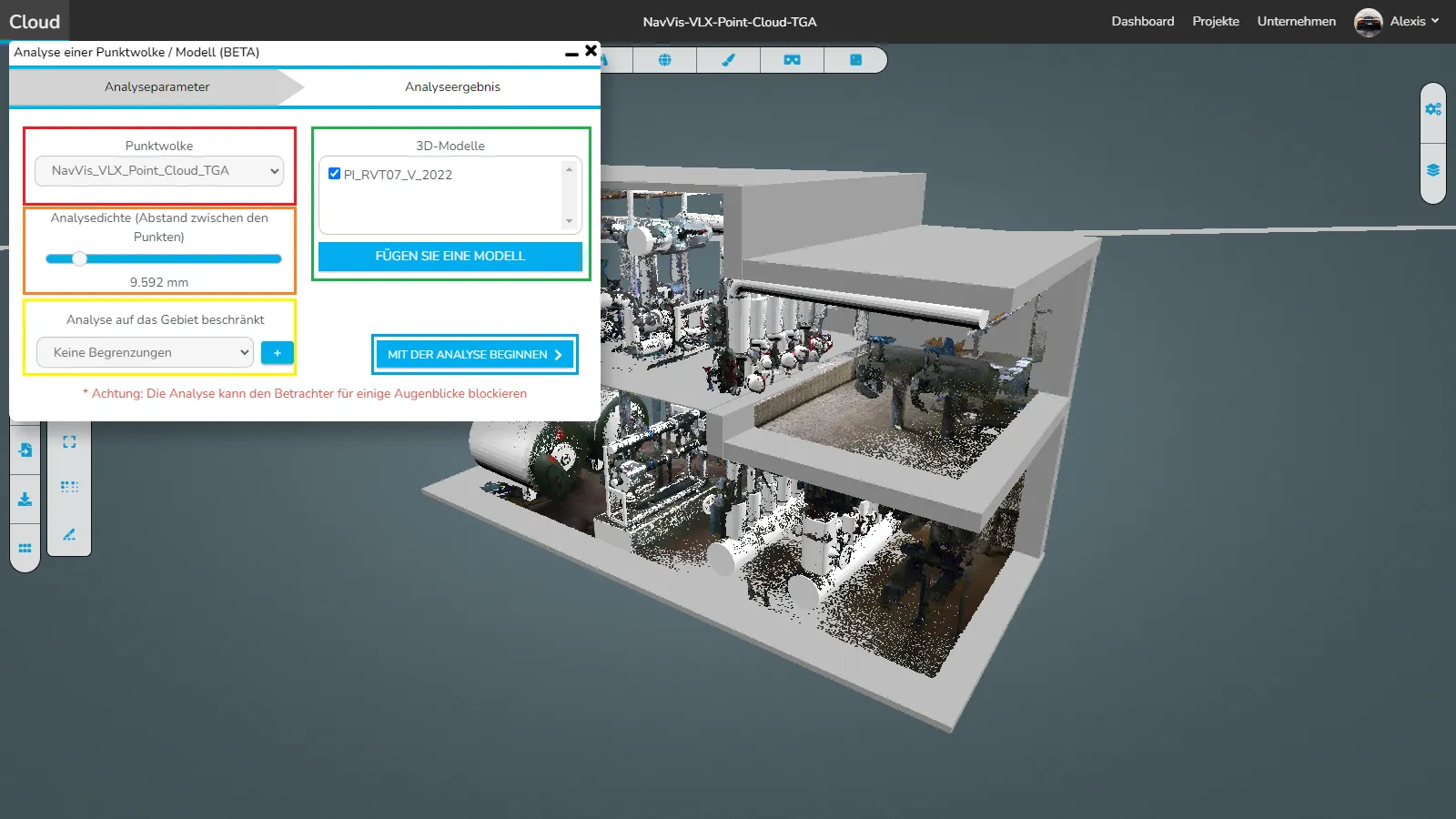Open Projekte in the top navigation
This screenshot has width=1456, height=819.
coord(1215,22)
